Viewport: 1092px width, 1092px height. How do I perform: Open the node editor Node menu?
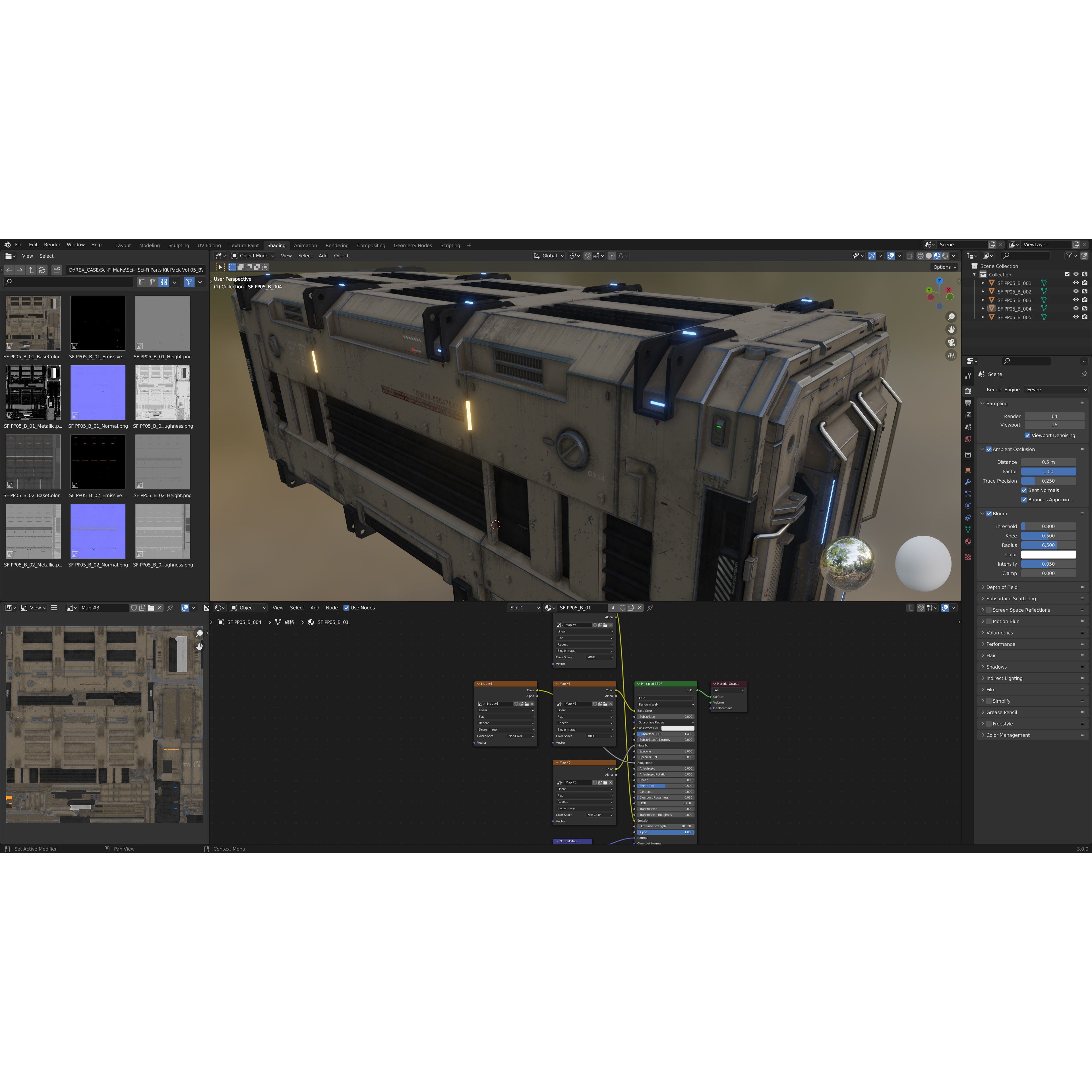(x=332, y=608)
